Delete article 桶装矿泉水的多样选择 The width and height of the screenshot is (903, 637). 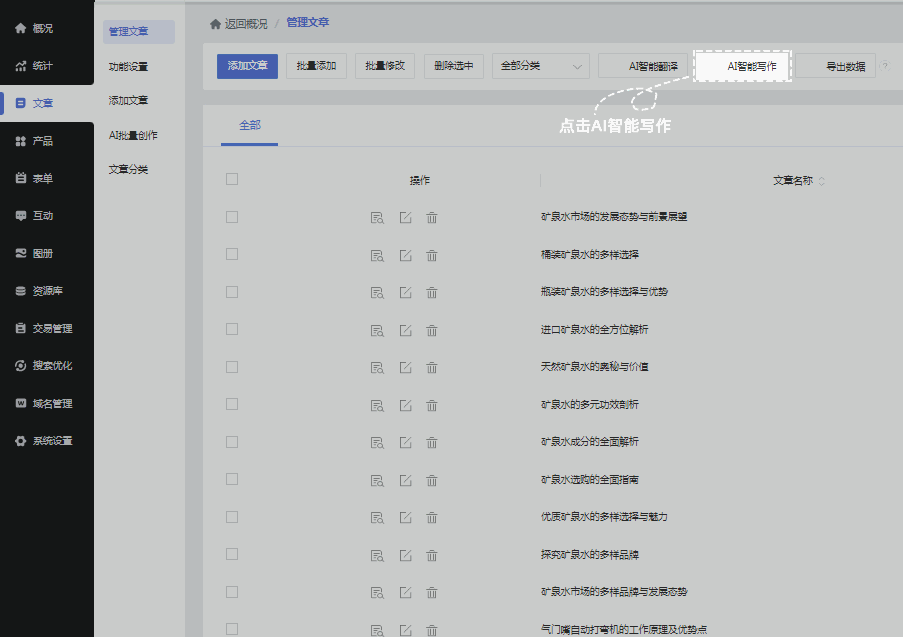point(432,256)
